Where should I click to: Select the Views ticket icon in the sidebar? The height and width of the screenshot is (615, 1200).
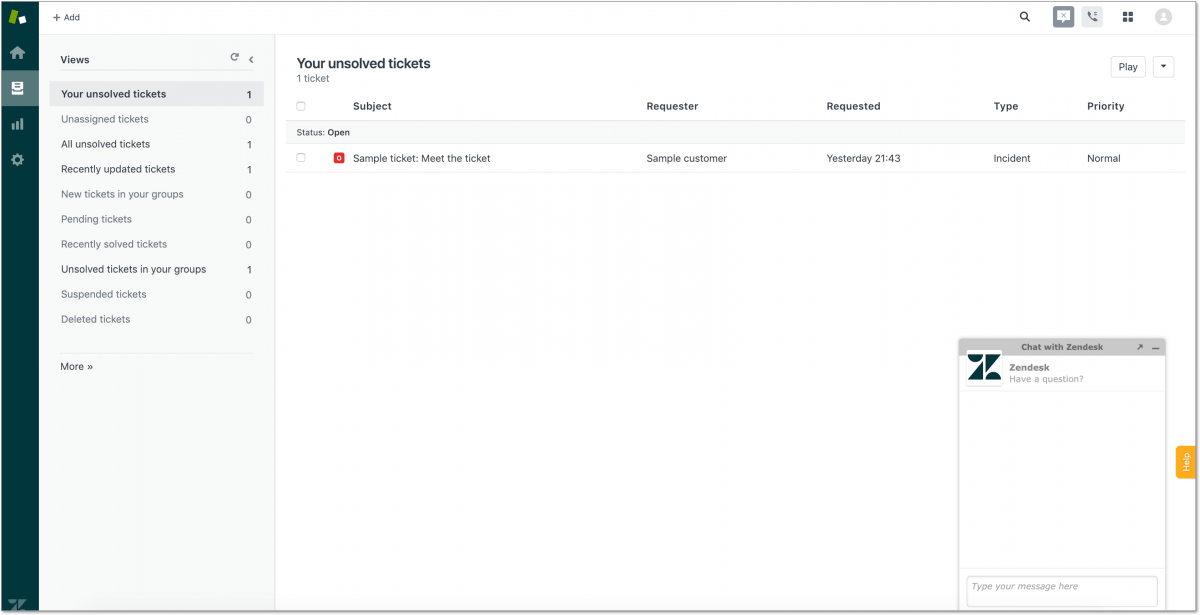pos(18,88)
